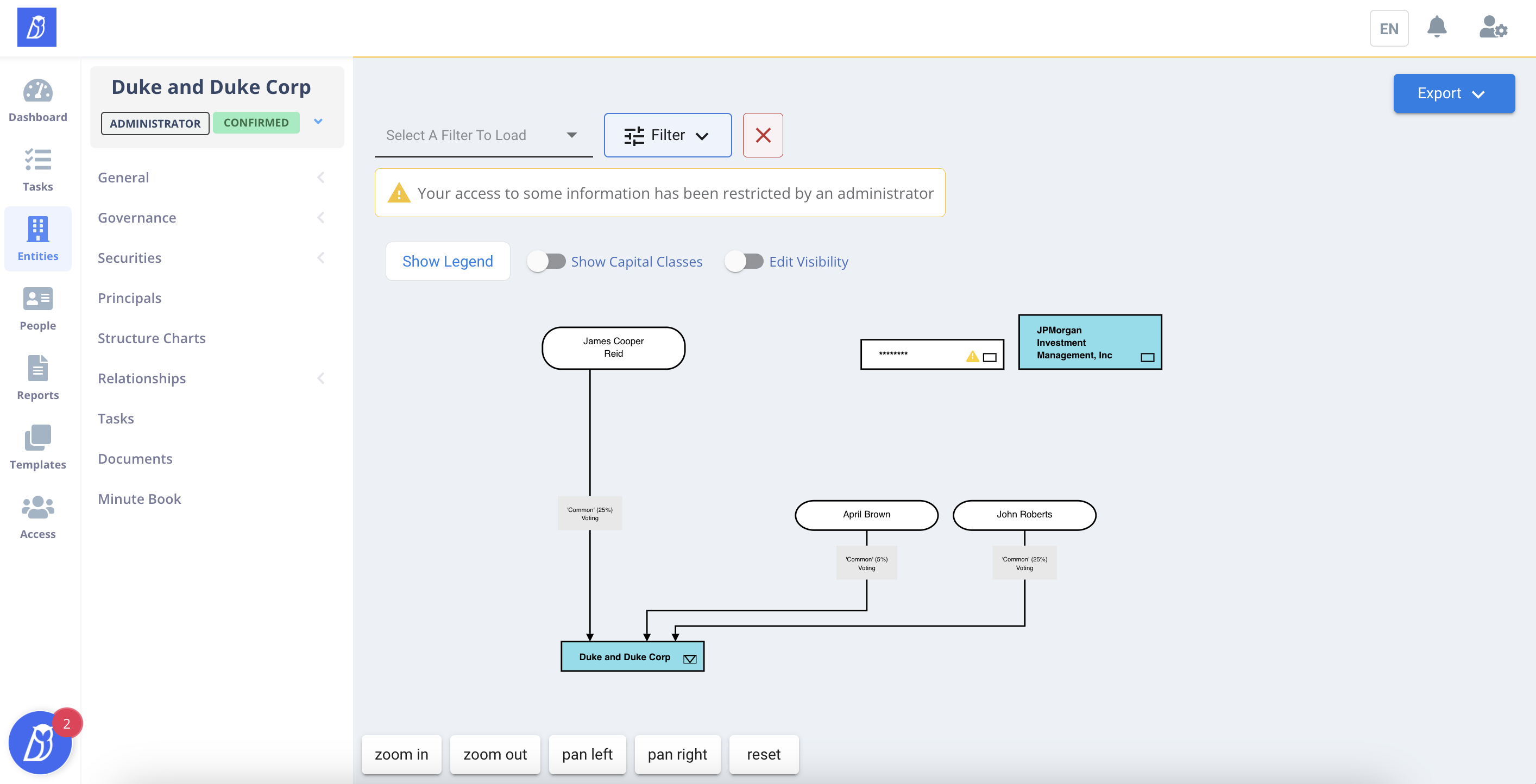Enable Show Capital Classes
The width and height of the screenshot is (1536, 784).
click(x=546, y=261)
